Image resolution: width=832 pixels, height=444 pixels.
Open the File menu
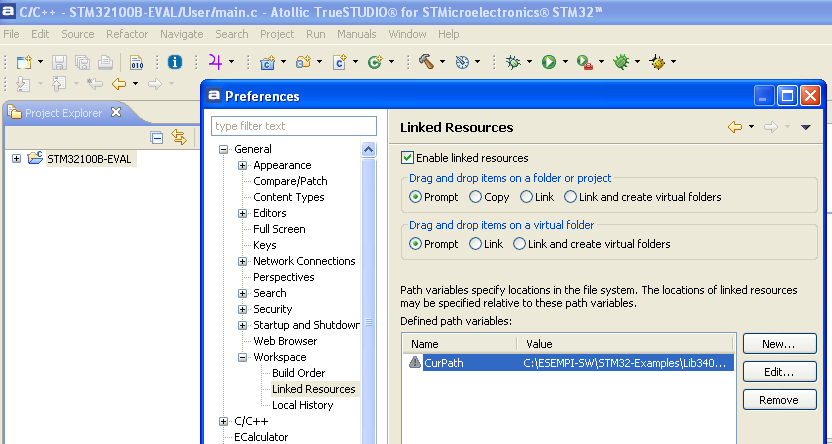coord(11,34)
